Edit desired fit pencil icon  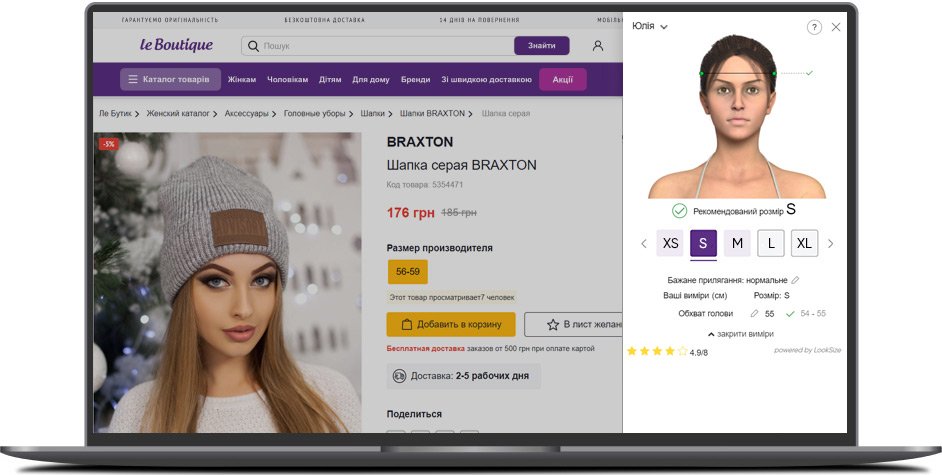tap(795, 280)
